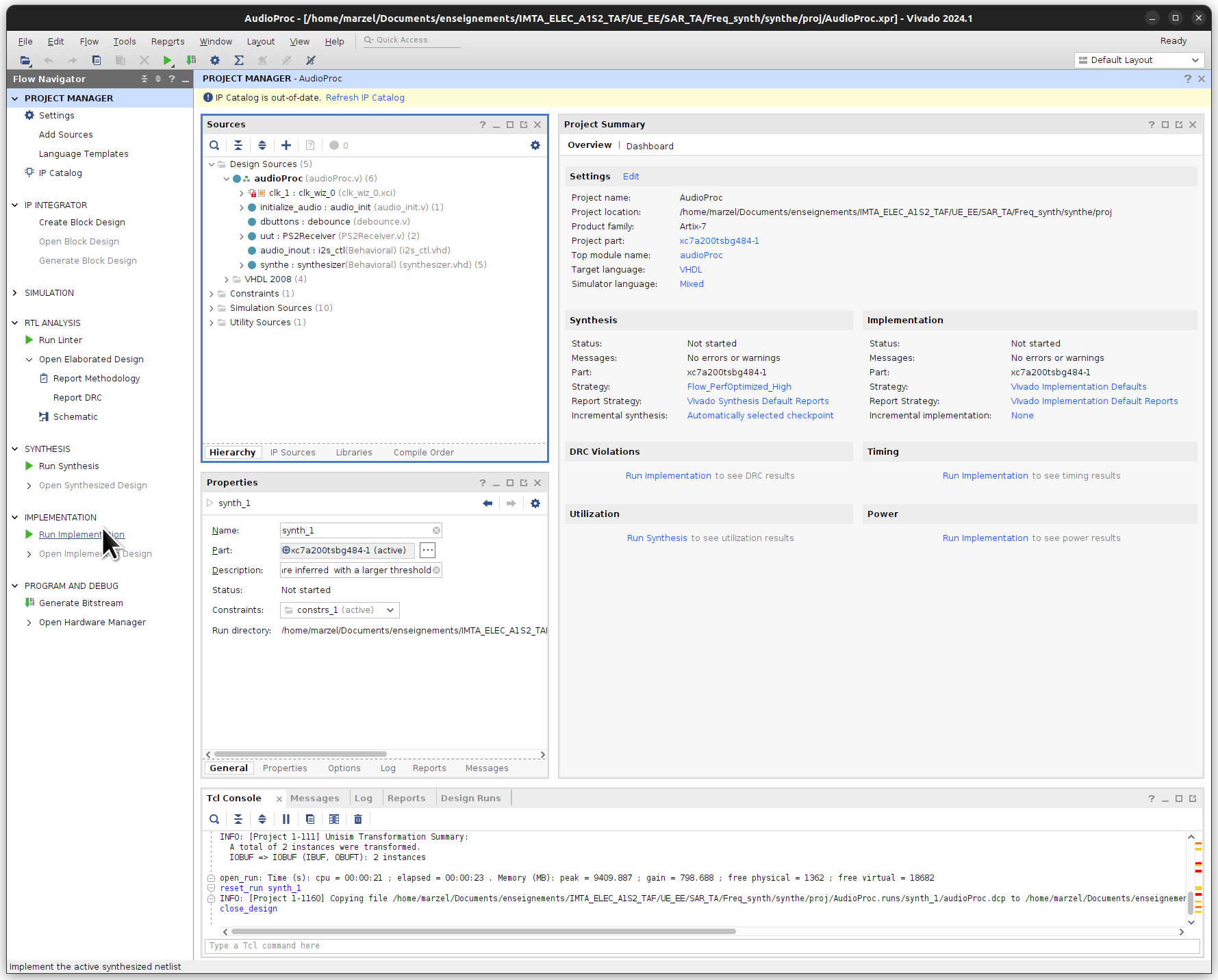Screen dimensions: 1218x980
Task: Open the Flow_PerfOptimized_High strategy link
Action: [739, 387]
